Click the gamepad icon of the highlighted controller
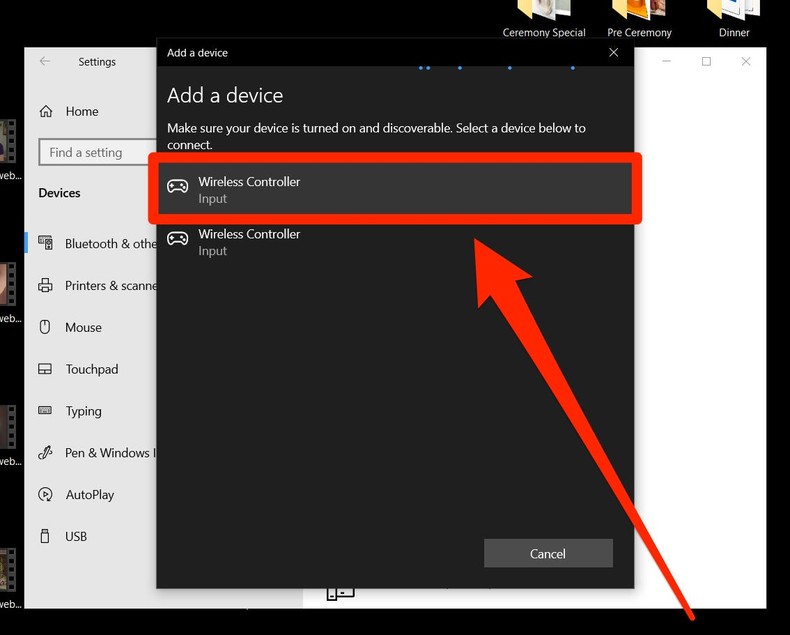This screenshot has height=635, width=790. tap(177, 186)
